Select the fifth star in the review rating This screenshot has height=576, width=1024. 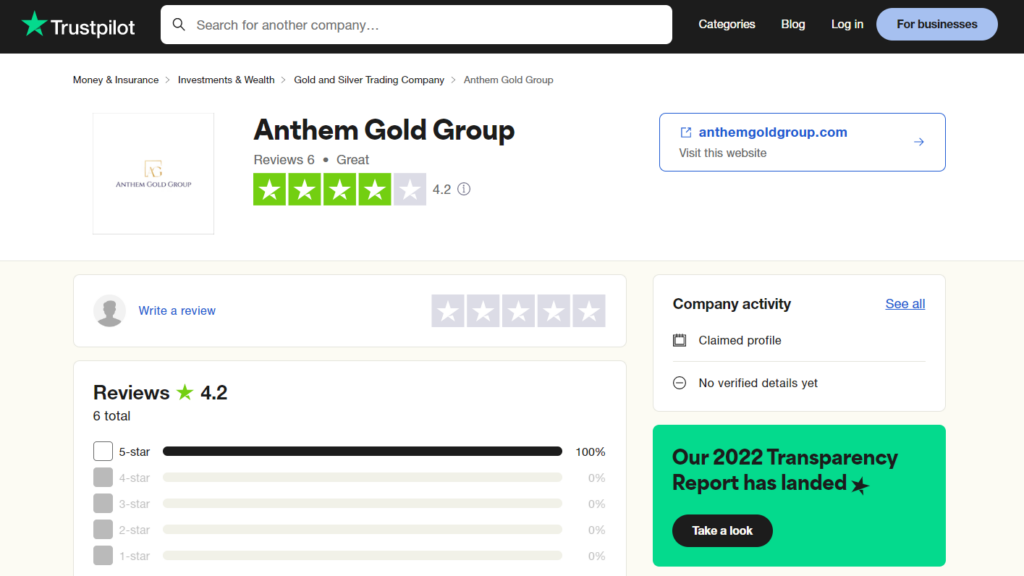click(x=589, y=311)
